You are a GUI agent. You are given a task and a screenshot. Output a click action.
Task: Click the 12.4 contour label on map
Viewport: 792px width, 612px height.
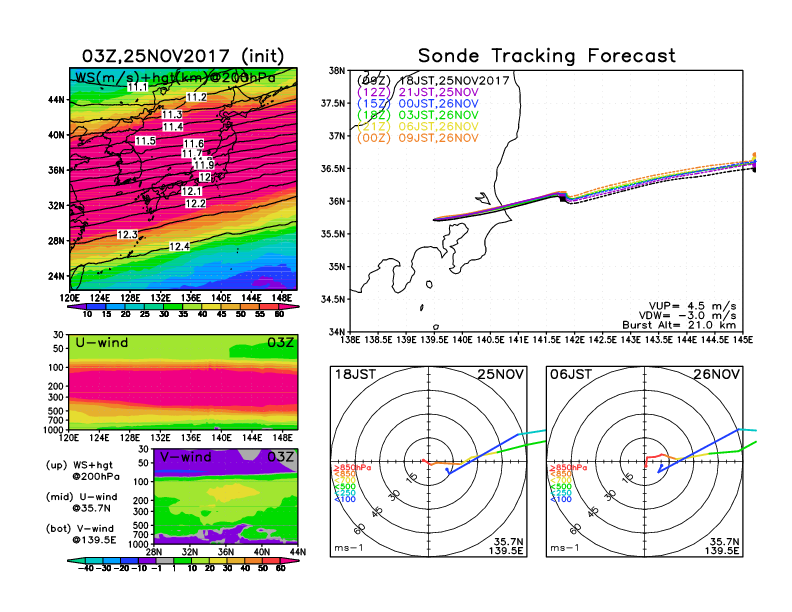180,246
